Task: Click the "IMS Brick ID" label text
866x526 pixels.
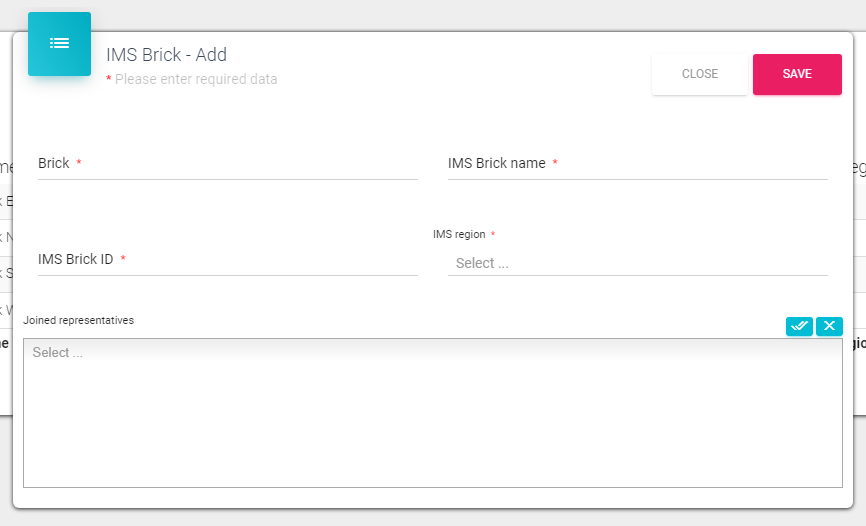Action: point(75,259)
